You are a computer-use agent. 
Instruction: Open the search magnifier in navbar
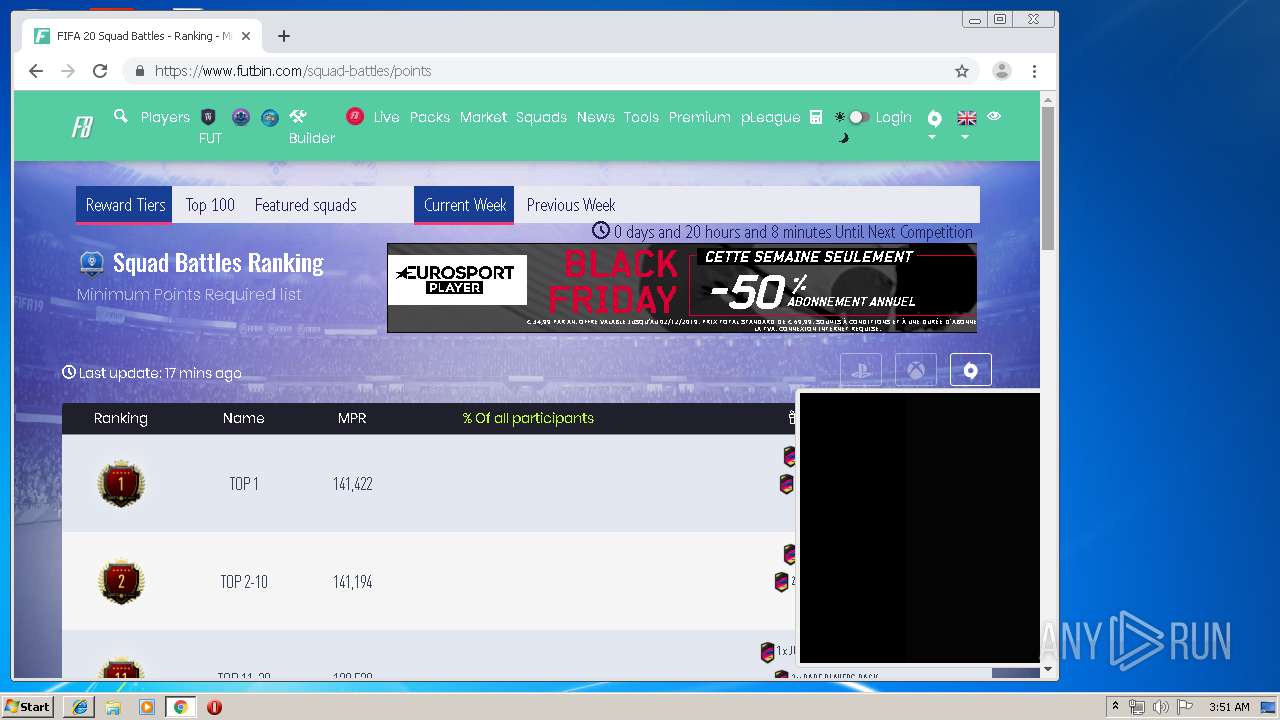(121, 116)
